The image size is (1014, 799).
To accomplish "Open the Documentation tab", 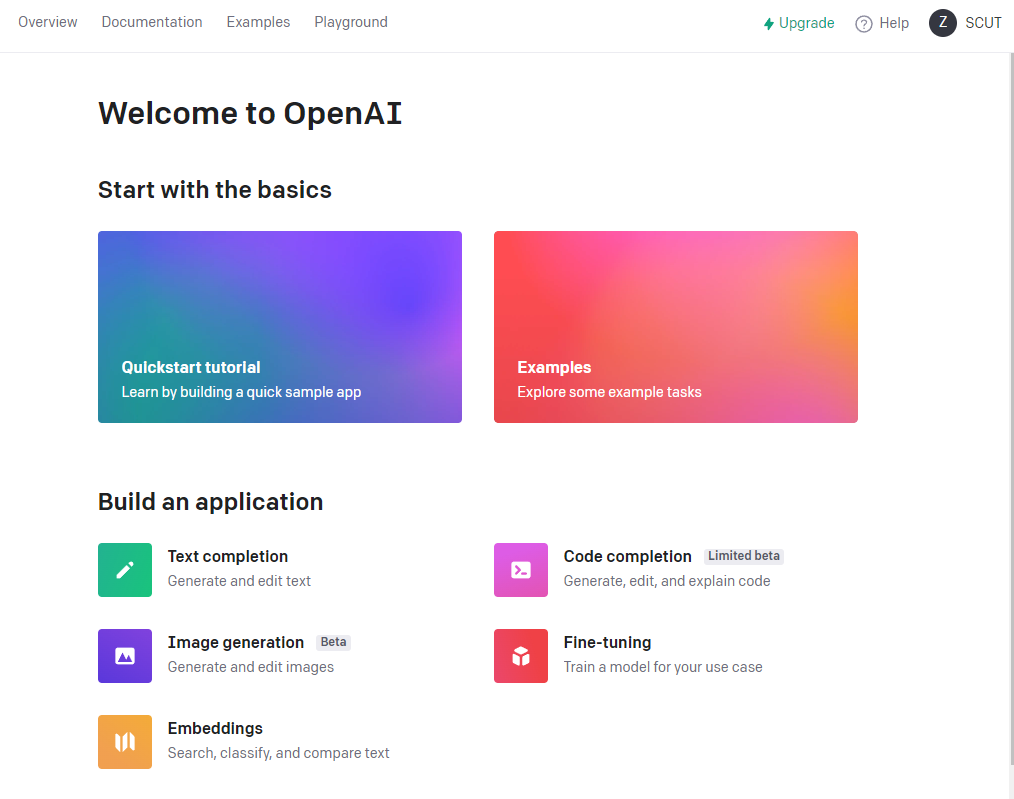I will pos(152,22).
